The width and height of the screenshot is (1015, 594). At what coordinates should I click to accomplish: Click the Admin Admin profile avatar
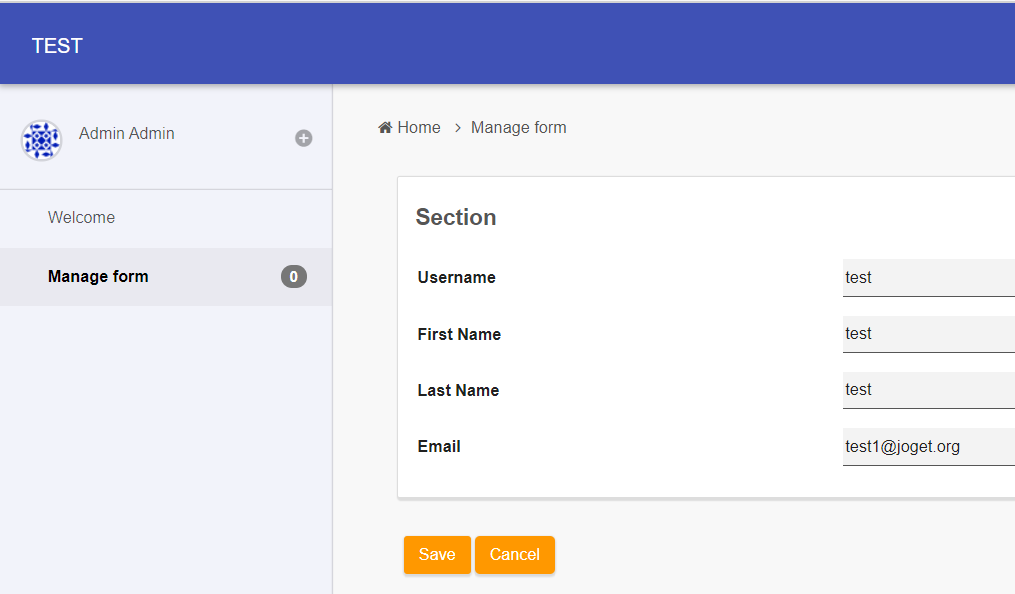pyautogui.click(x=41, y=140)
